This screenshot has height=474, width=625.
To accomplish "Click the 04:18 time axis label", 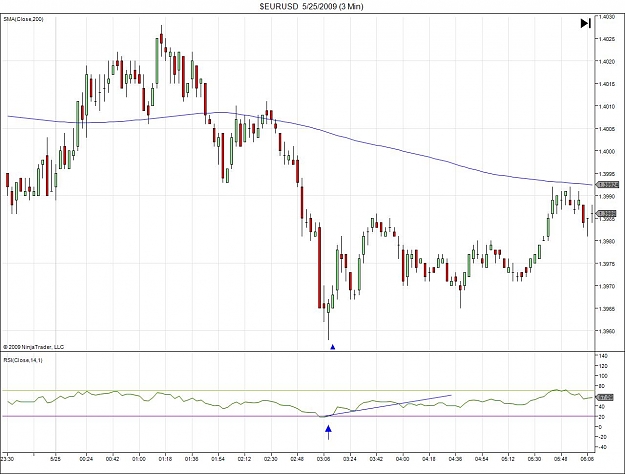I will [429, 459].
